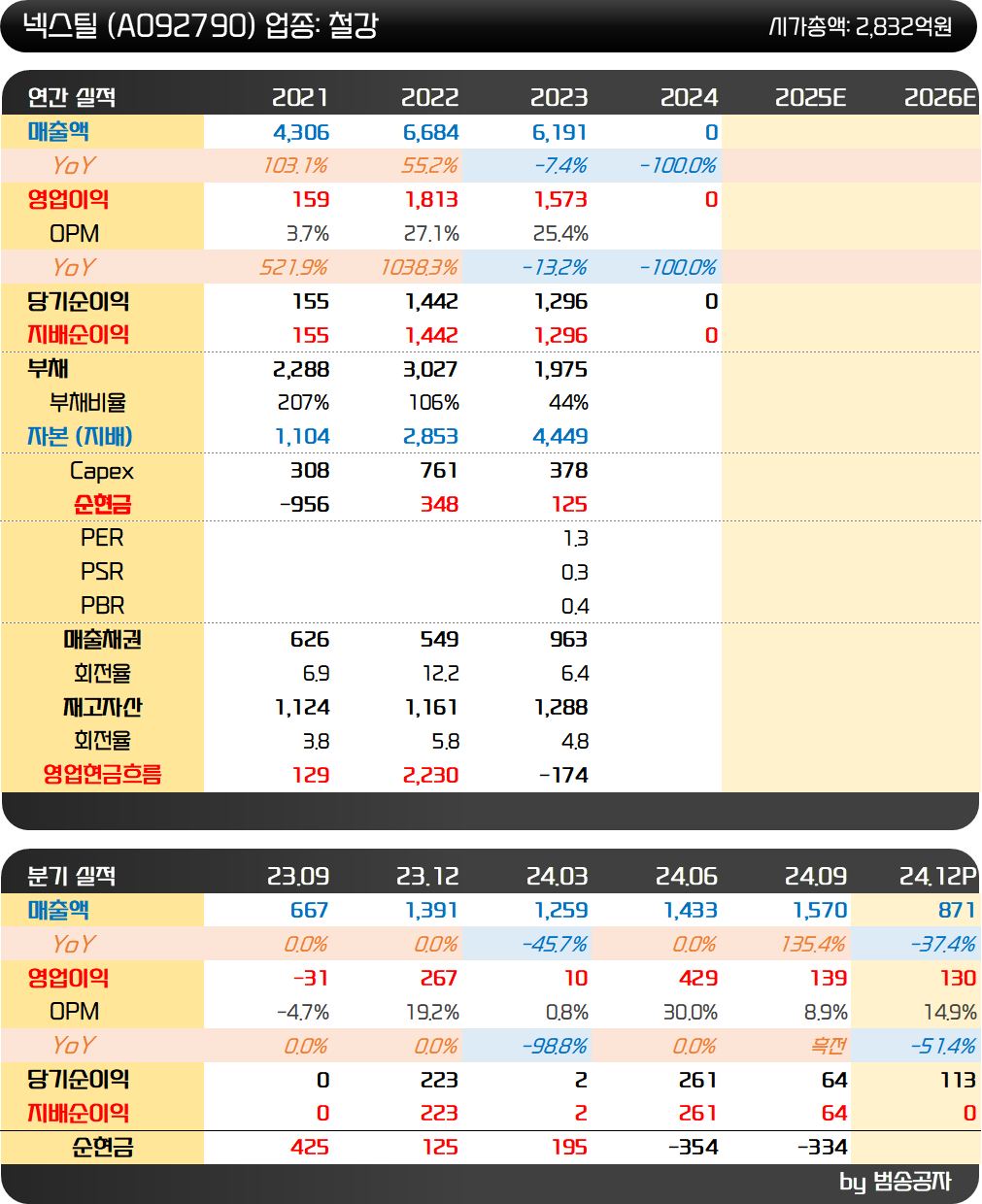Select the 재고자산 value 1,288
The height and width of the screenshot is (1204, 982).
pos(560,708)
